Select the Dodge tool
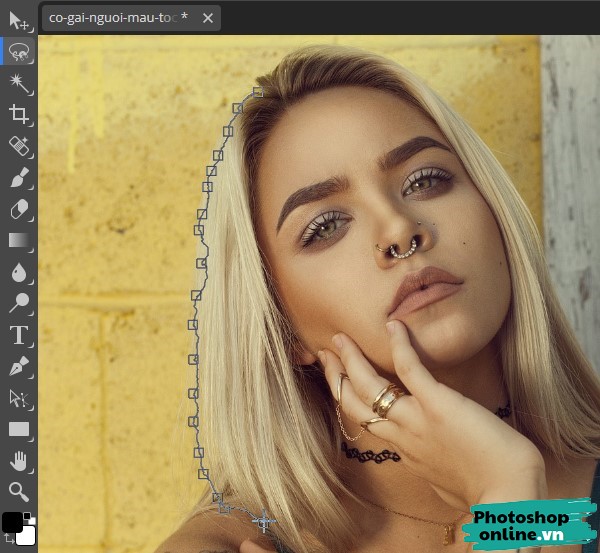 pos(18,303)
